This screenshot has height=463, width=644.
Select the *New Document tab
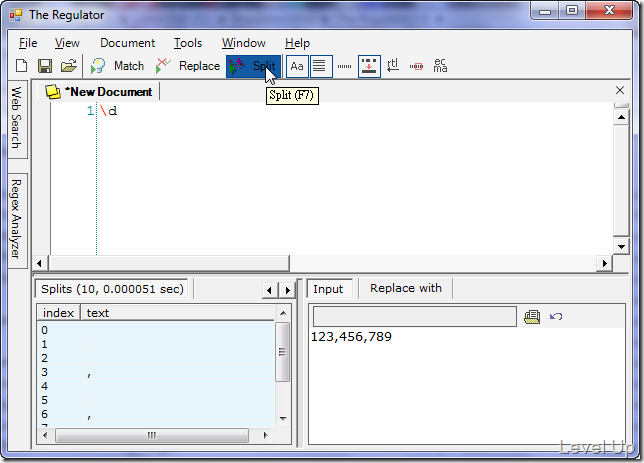click(x=99, y=92)
